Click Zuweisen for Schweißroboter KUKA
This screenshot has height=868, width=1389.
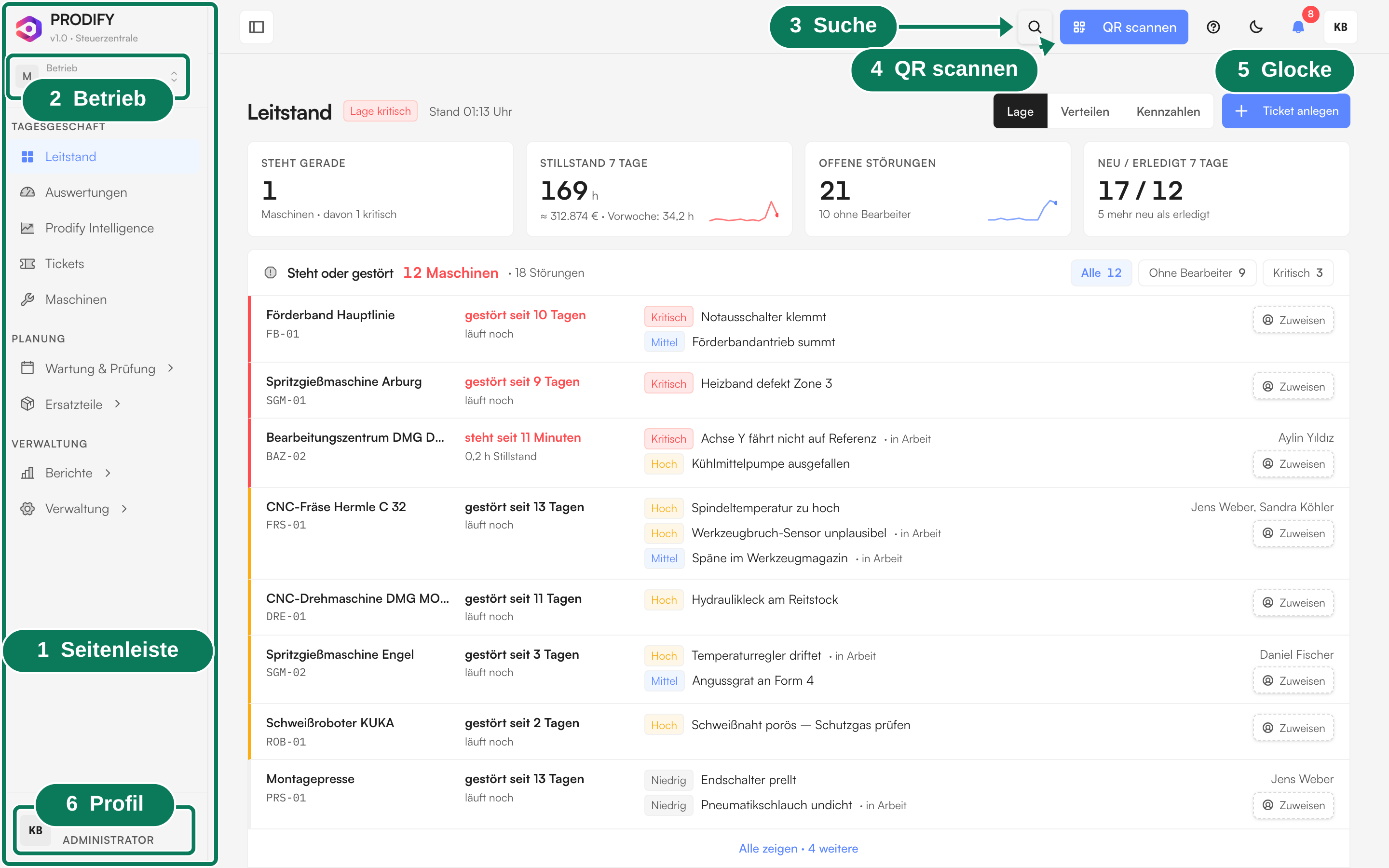point(1293,728)
